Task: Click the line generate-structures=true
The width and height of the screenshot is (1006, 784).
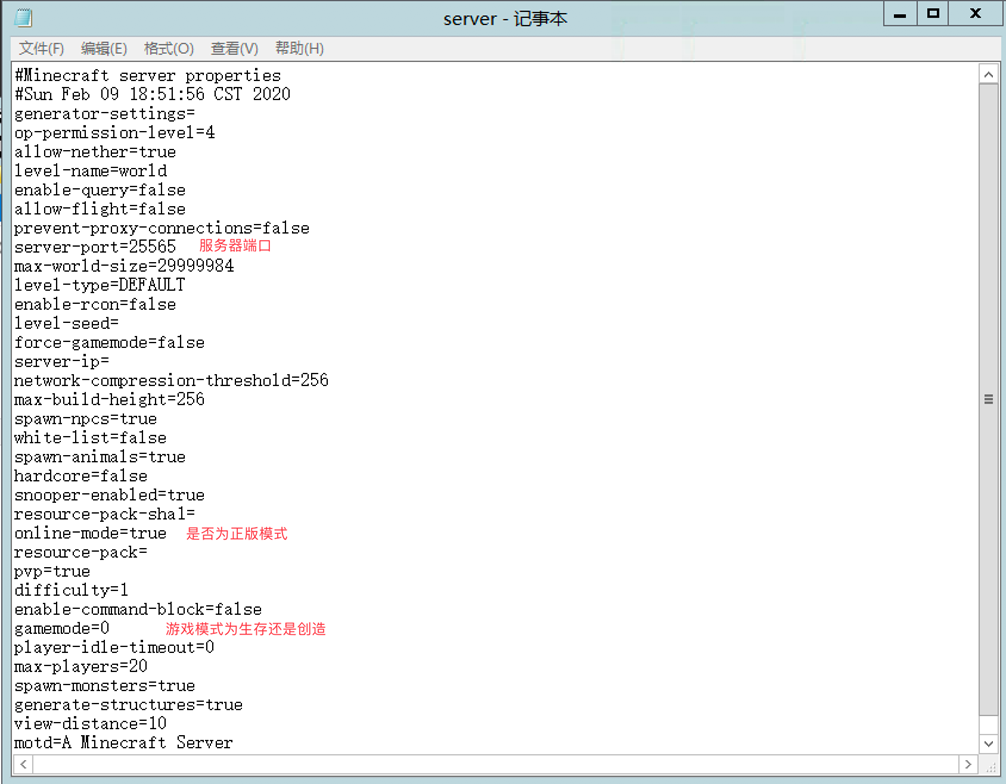Action: point(128,705)
